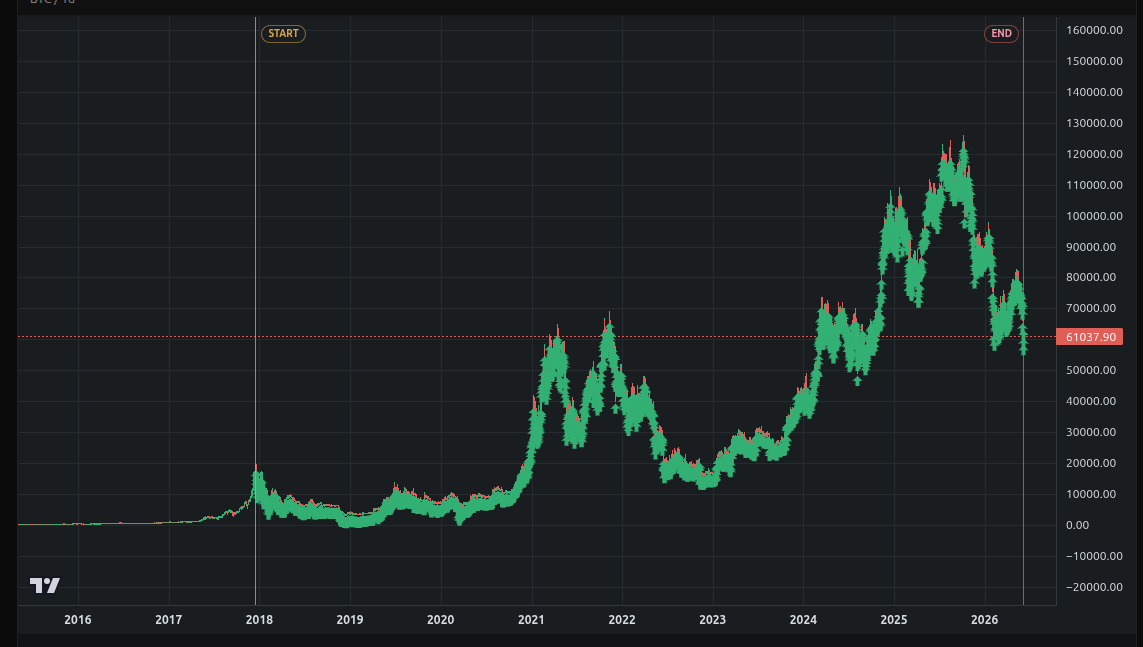Click the 140000.00 price axis label
Screen dimensions: 1143x647
(x=1094, y=92)
